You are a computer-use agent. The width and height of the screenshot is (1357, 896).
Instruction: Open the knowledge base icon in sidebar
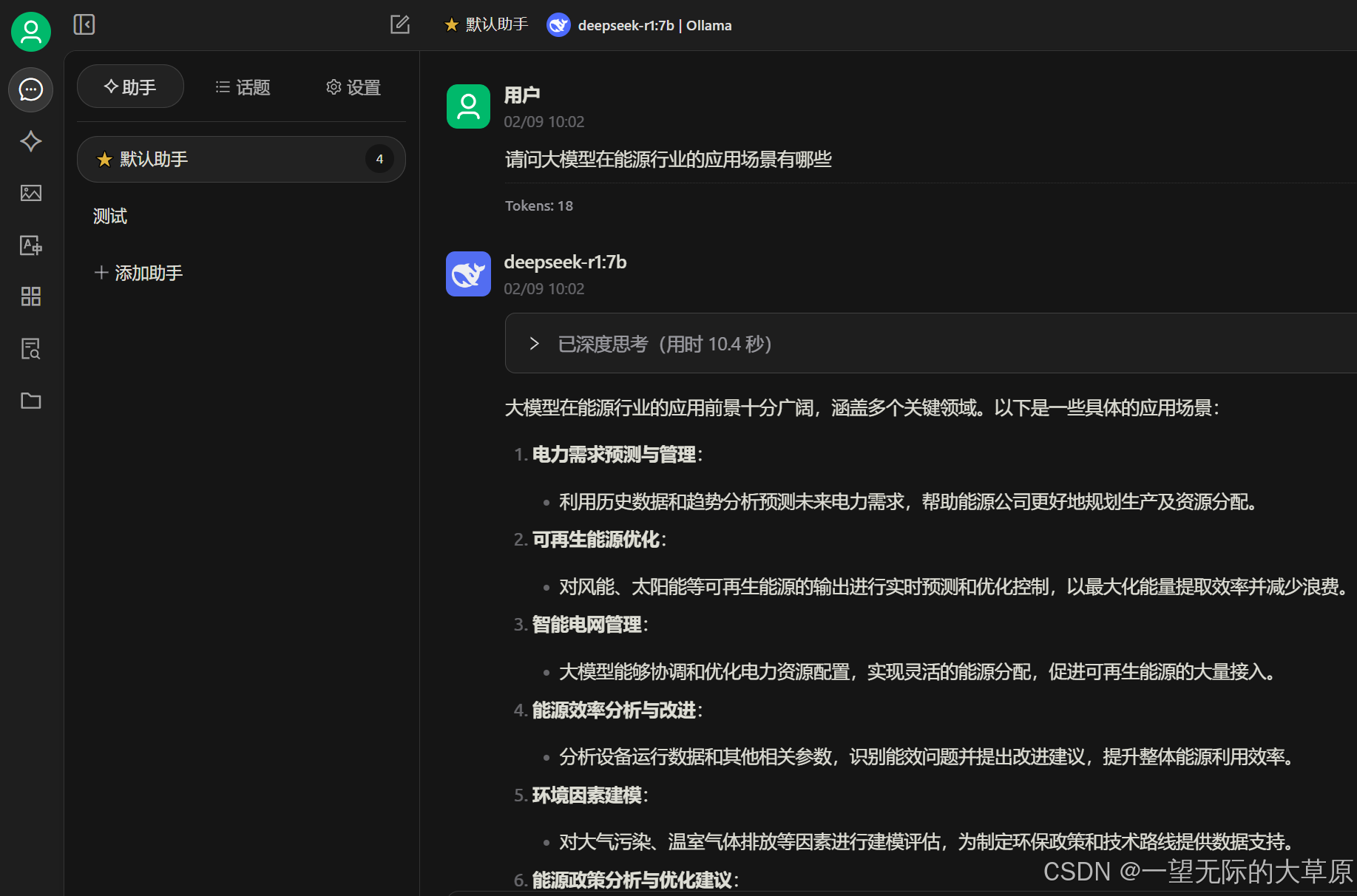tap(30, 348)
